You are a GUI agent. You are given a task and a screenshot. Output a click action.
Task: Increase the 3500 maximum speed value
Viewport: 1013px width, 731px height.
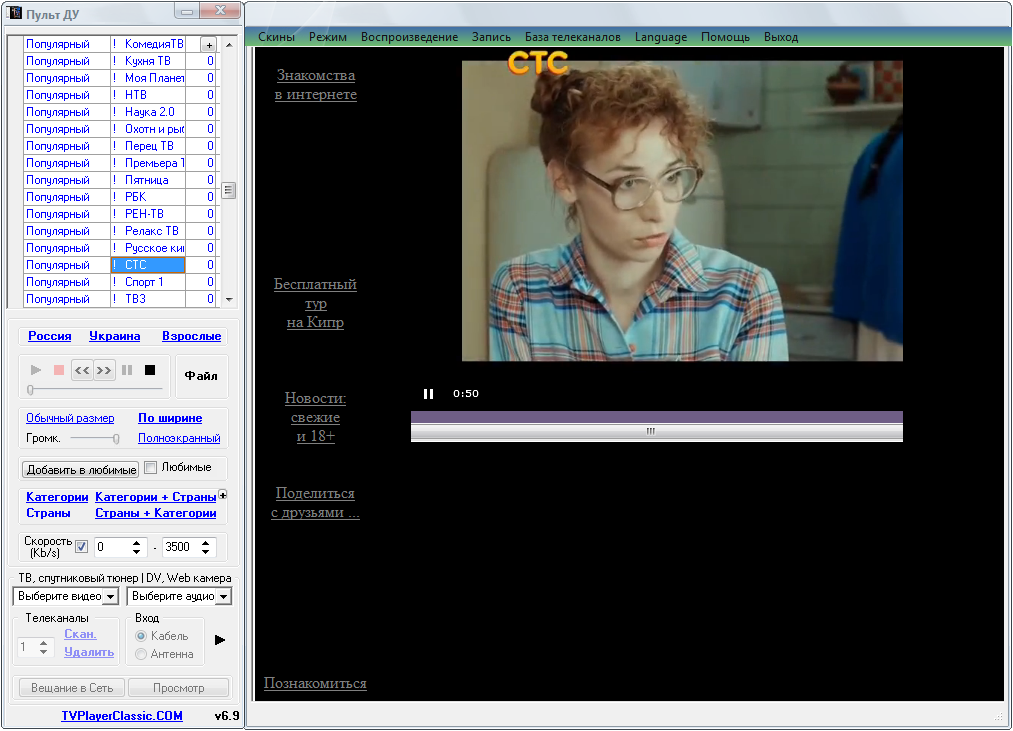click(205, 543)
